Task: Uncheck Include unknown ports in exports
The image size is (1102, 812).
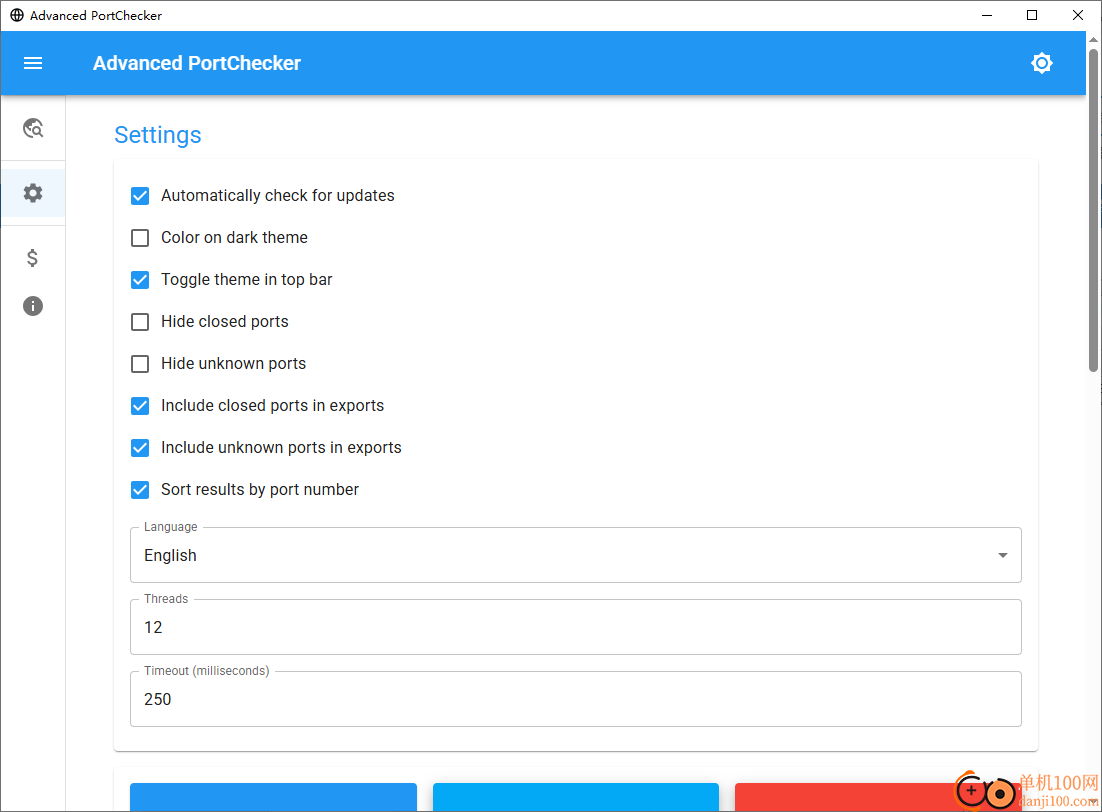Action: coord(140,448)
